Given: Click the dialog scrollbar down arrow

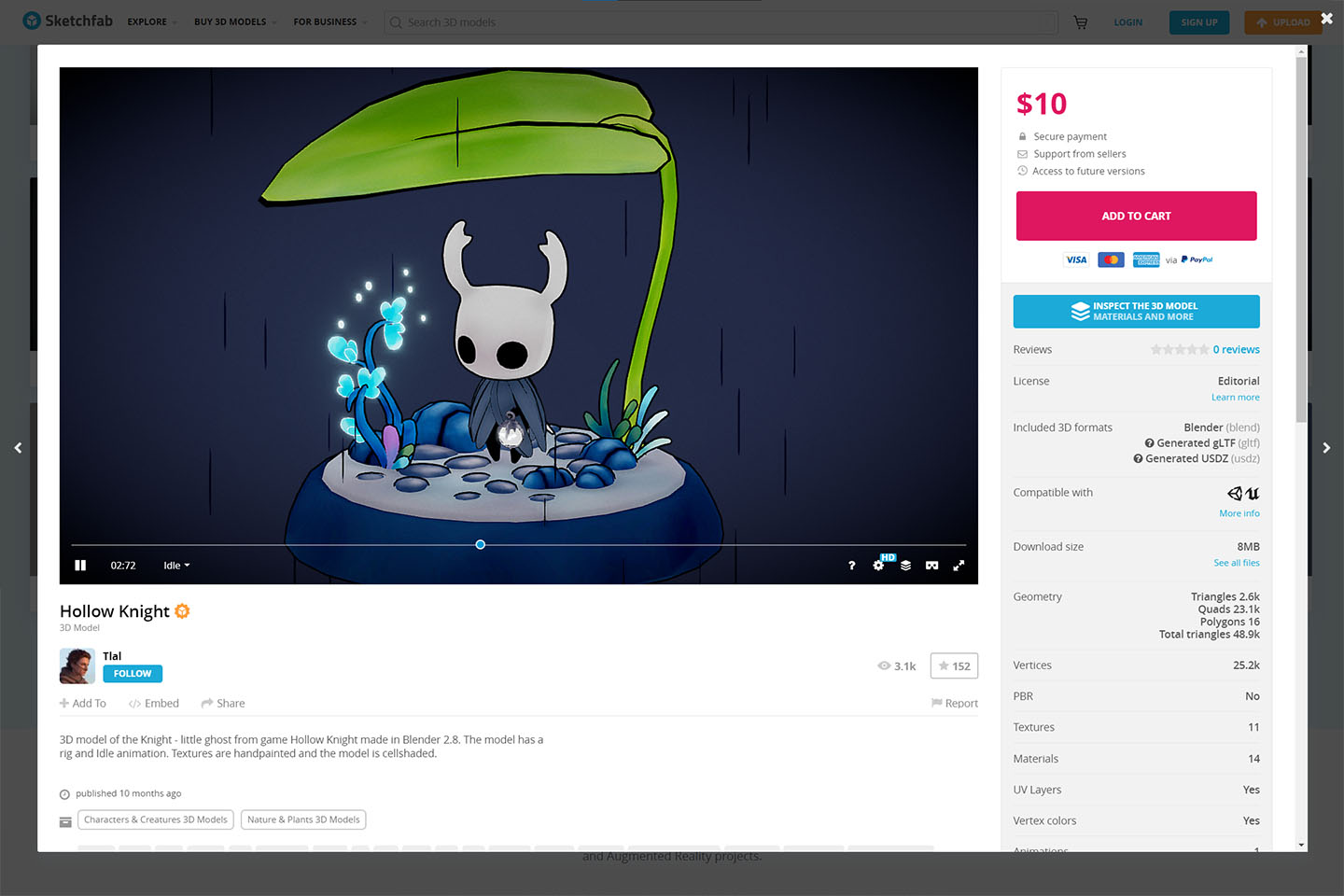Looking at the screenshot, I should [1301, 844].
